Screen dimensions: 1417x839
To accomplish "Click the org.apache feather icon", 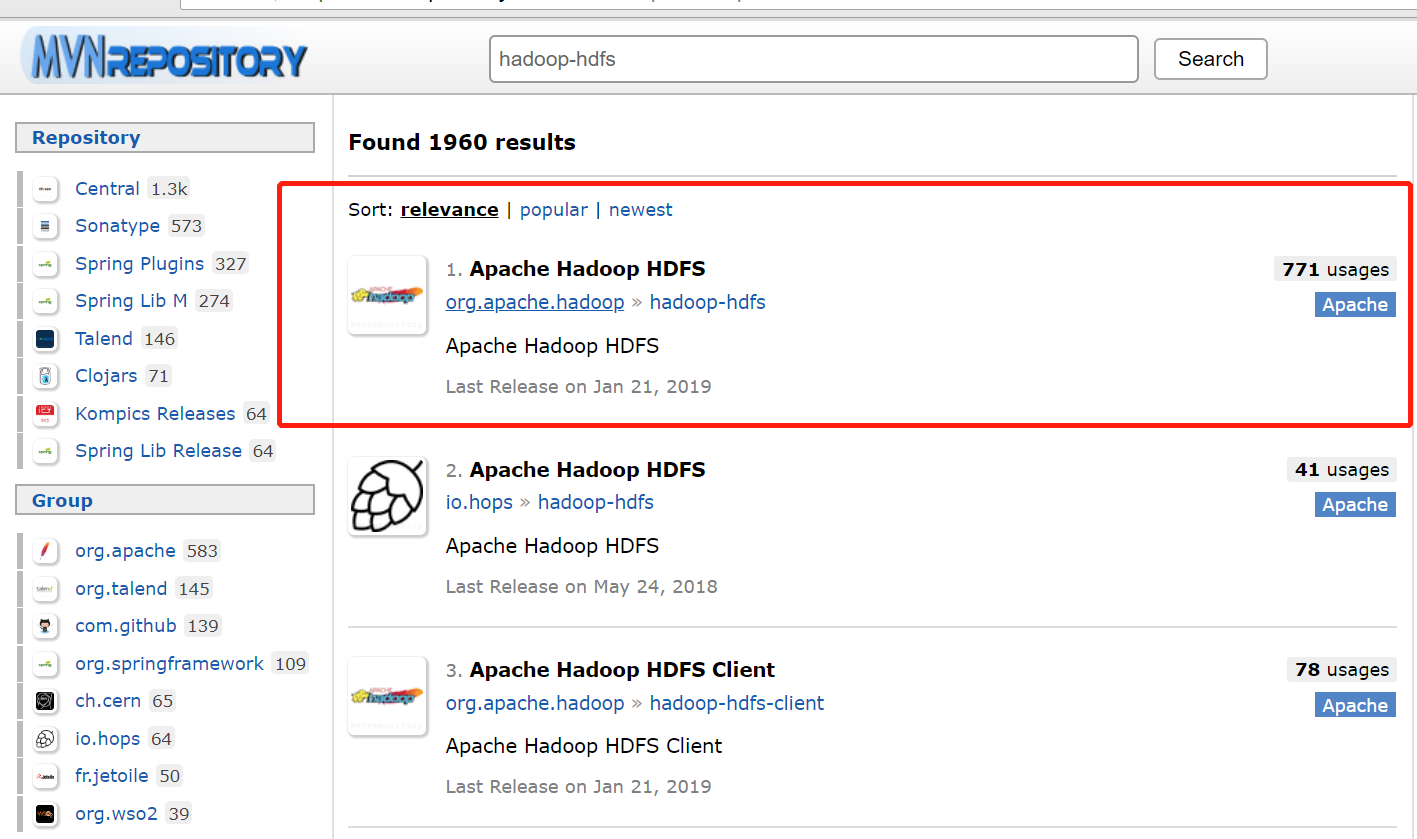I will pyautogui.click(x=45, y=550).
